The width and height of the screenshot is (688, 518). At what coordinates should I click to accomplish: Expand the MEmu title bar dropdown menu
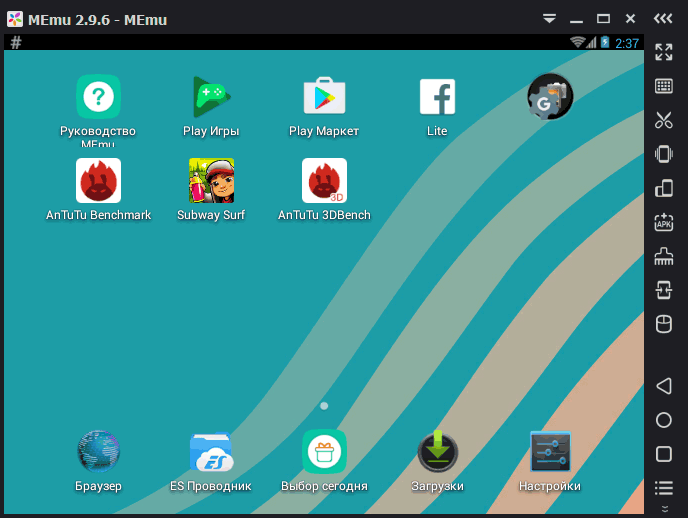(x=549, y=19)
